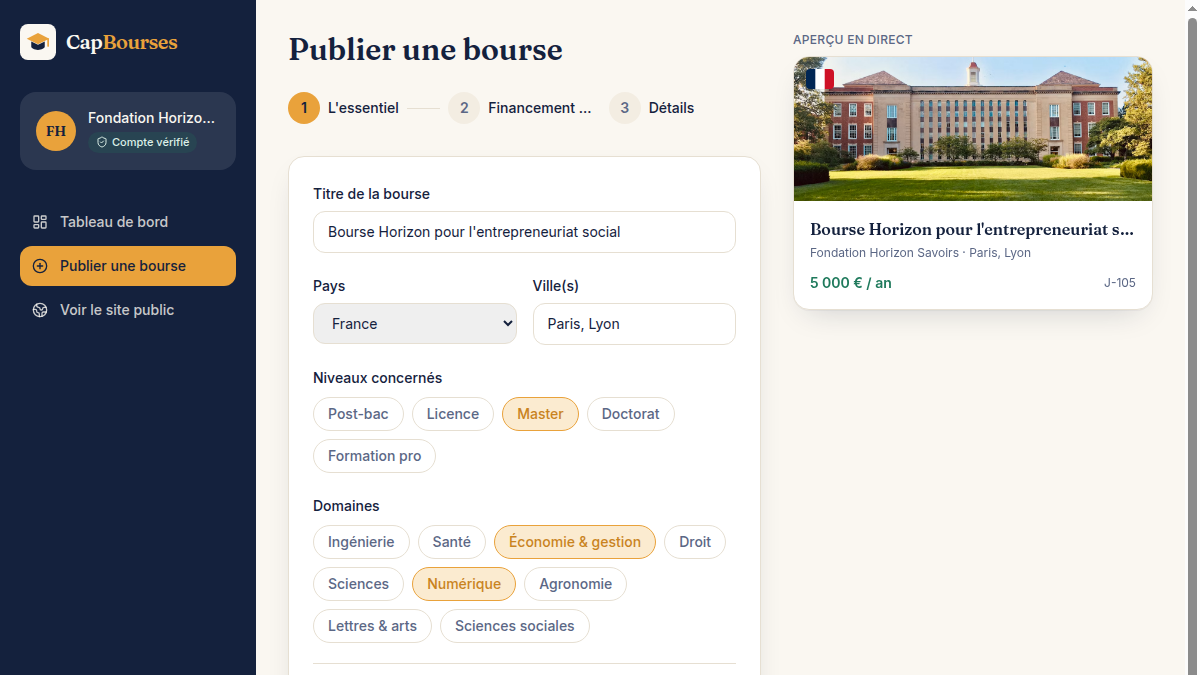Go to step 2 Financement

click(x=520, y=108)
